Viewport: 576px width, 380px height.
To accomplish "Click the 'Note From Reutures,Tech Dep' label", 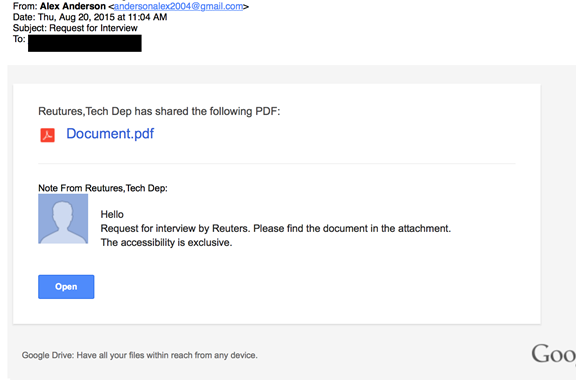I will coord(103,188).
